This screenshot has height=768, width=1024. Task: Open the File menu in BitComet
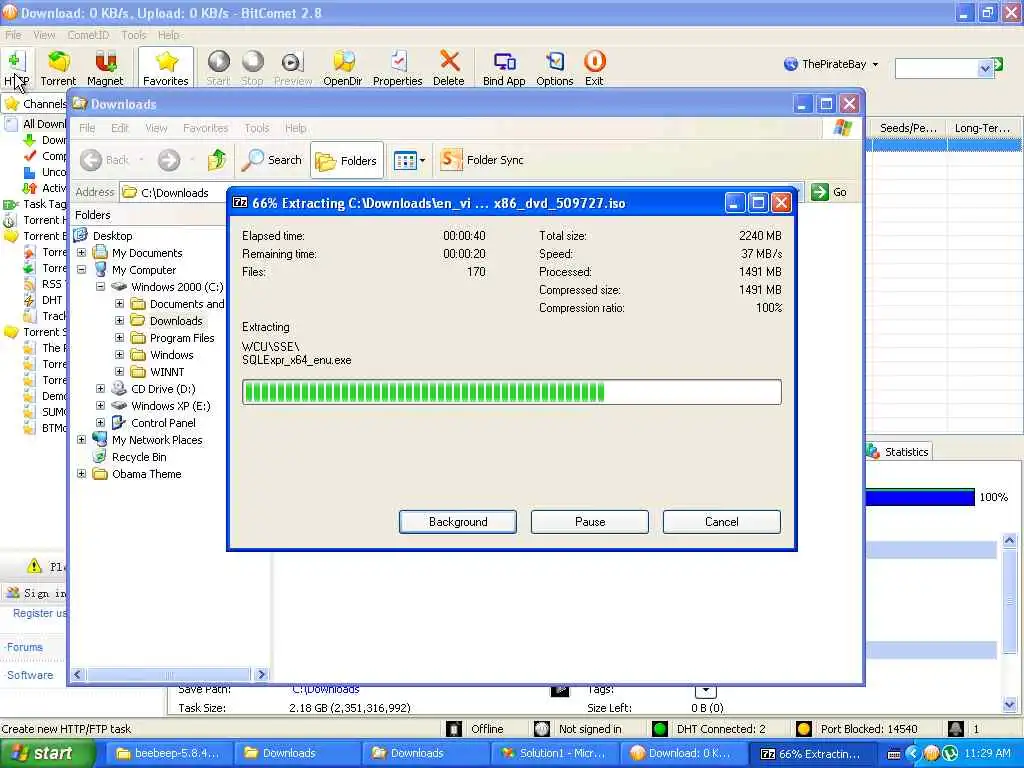13,35
